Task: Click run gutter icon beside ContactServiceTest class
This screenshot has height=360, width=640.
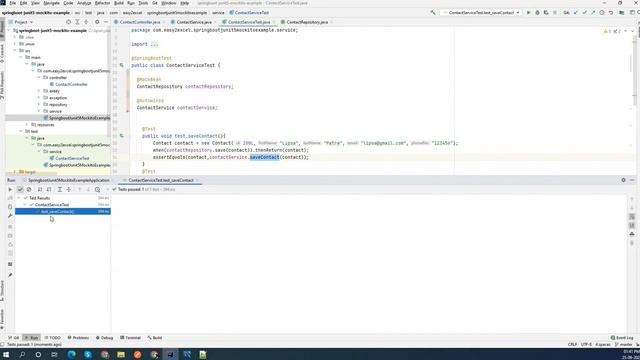Action: pyautogui.click(x=122, y=65)
